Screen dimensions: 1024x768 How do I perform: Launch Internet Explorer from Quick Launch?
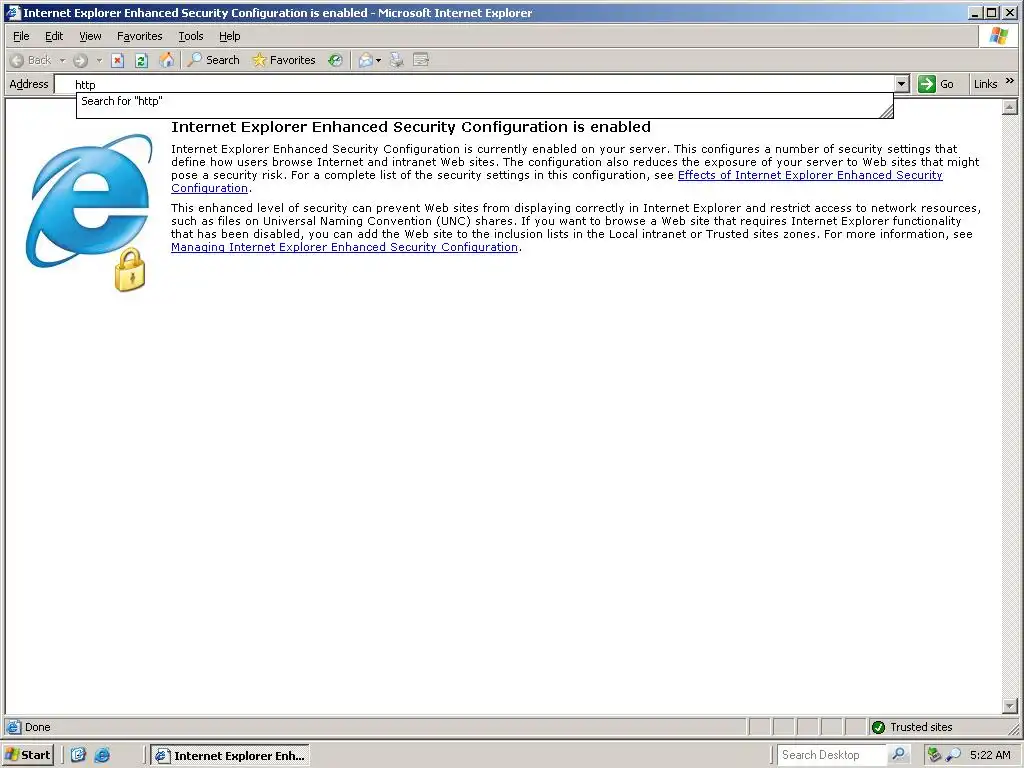[102, 755]
